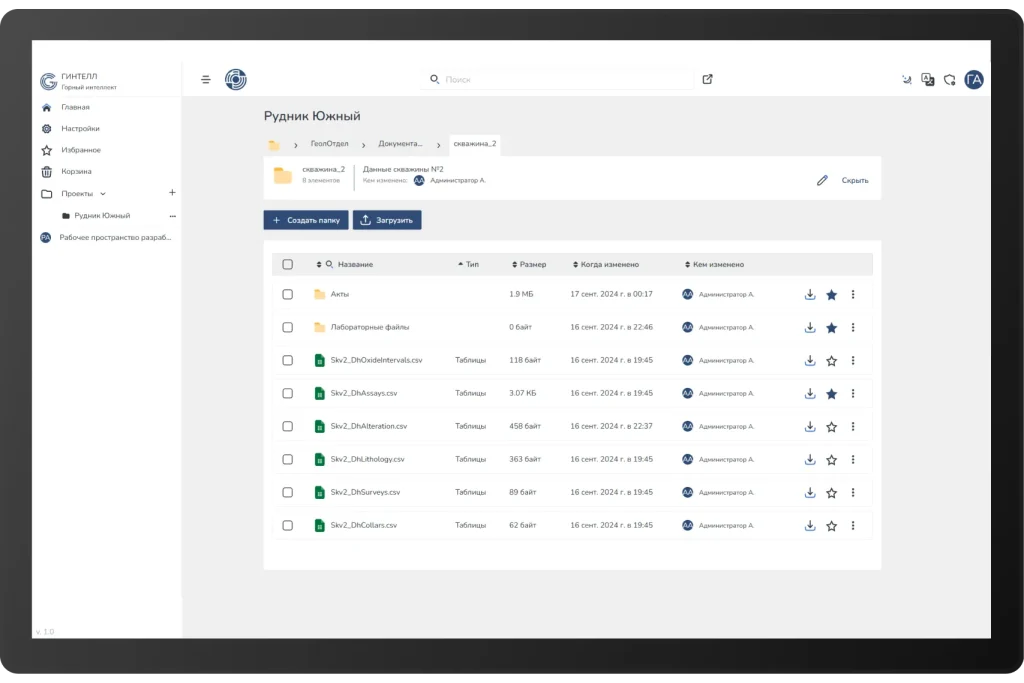Click into the Поиск search field
Viewport: 1024px width, 683px height.
click(560, 79)
